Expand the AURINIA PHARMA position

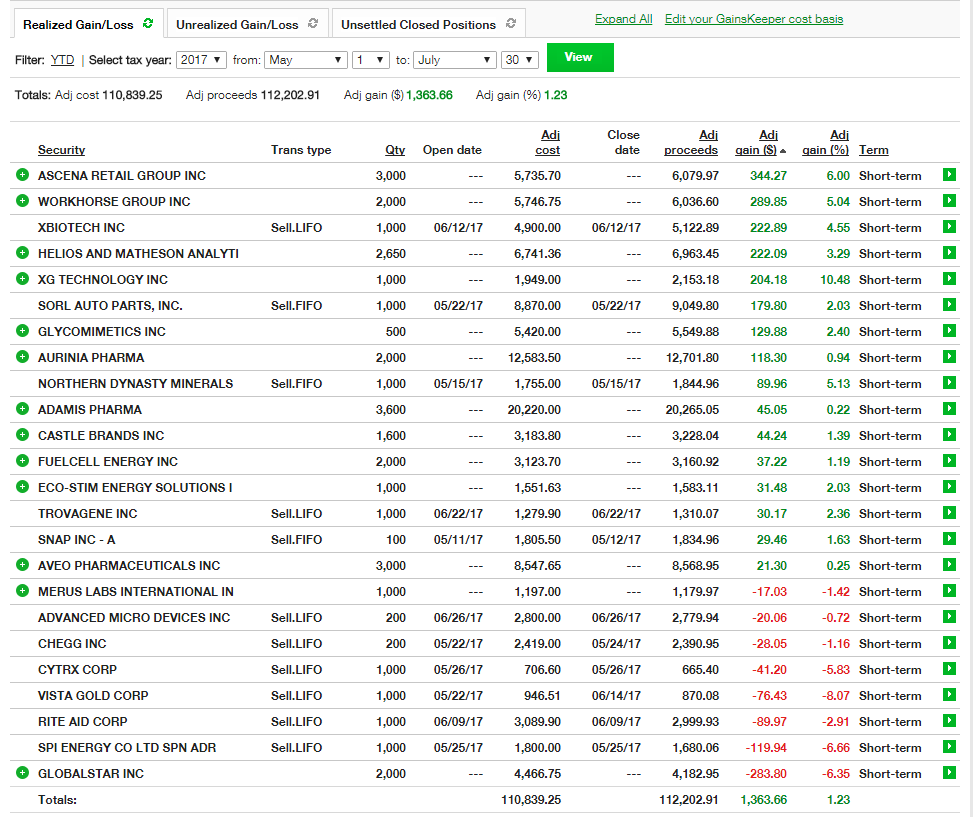22,357
